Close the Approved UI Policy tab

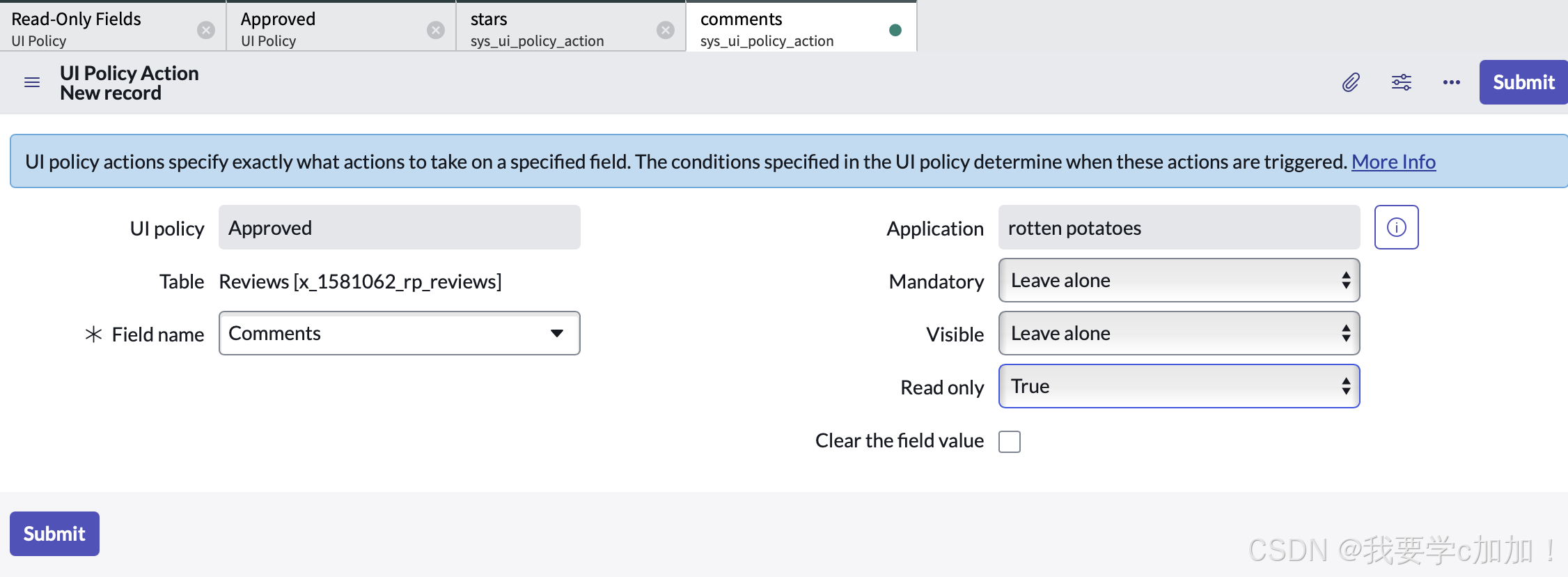(436, 30)
